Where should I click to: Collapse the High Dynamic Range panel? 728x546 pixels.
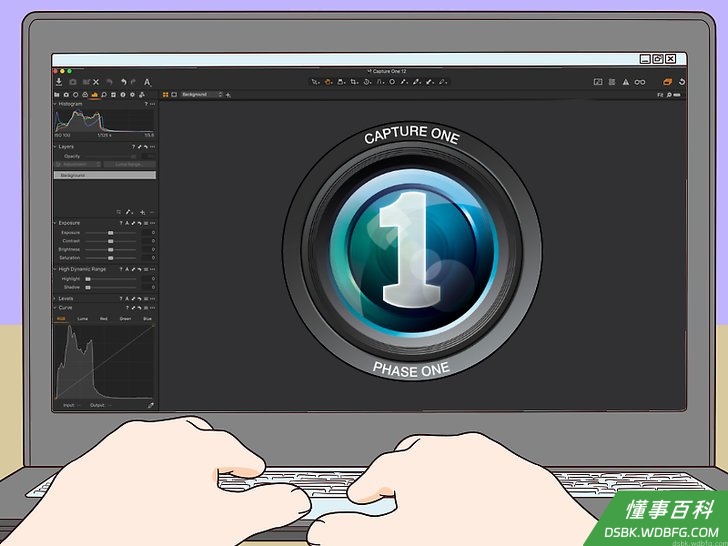click(55, 269)
